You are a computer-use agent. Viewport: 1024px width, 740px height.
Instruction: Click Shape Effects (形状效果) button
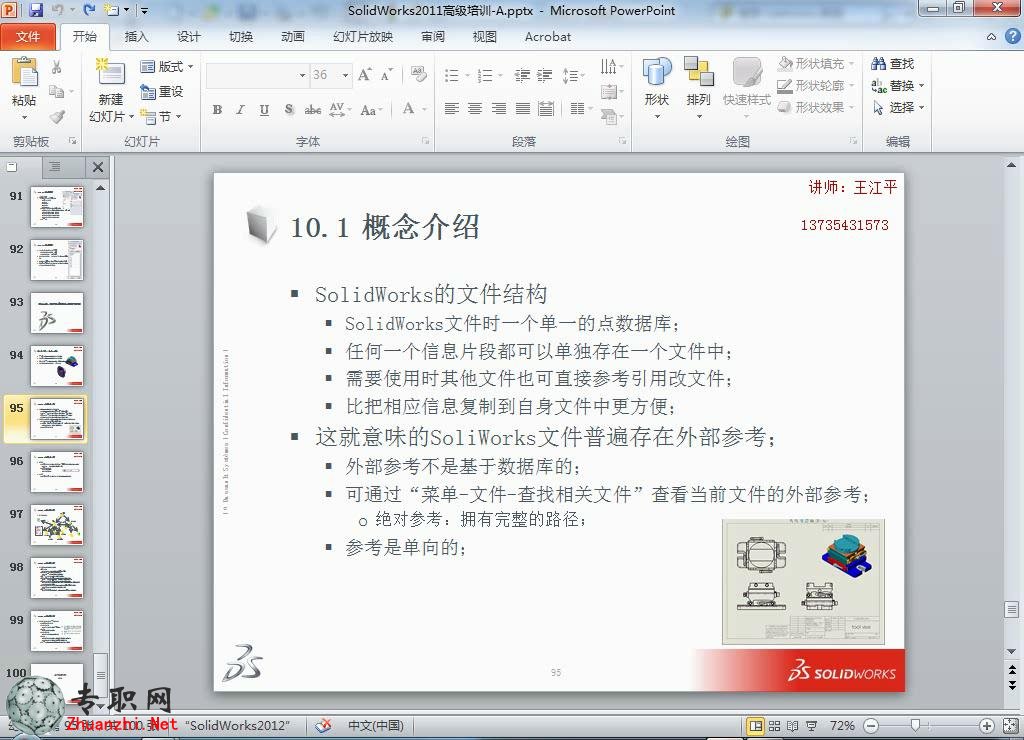(816, 107)
